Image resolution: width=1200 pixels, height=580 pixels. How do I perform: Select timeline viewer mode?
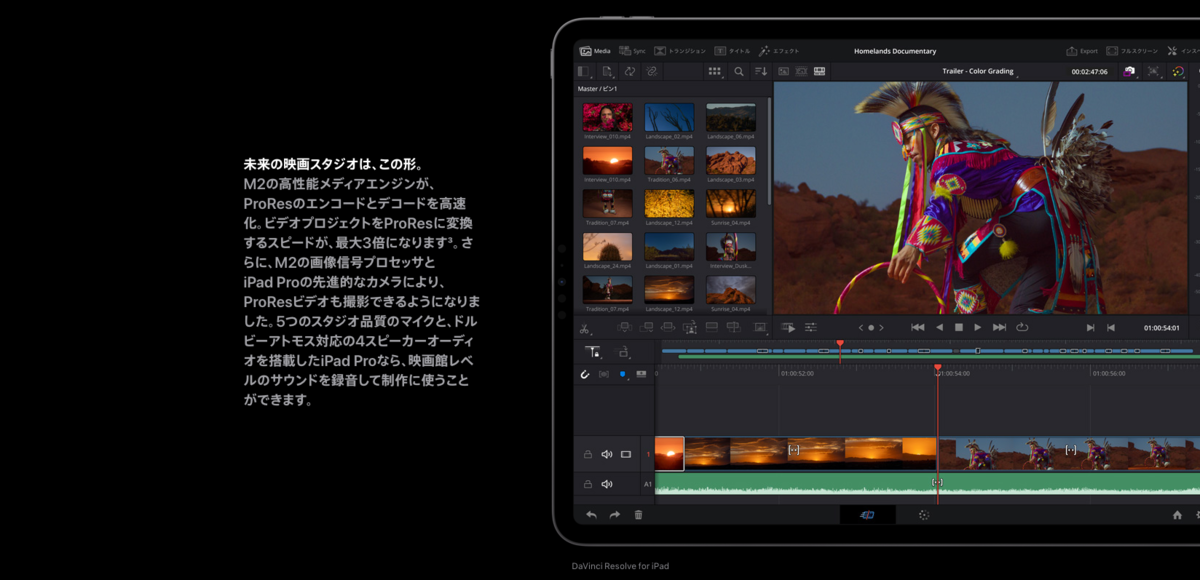820,72
